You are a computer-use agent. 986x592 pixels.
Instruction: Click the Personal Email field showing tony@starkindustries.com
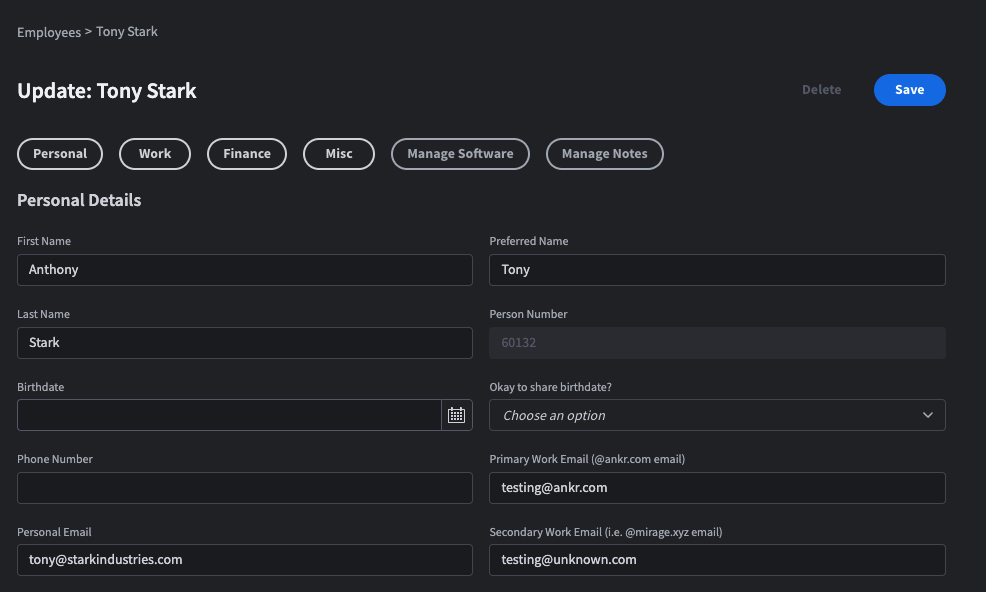click(244, 559)
